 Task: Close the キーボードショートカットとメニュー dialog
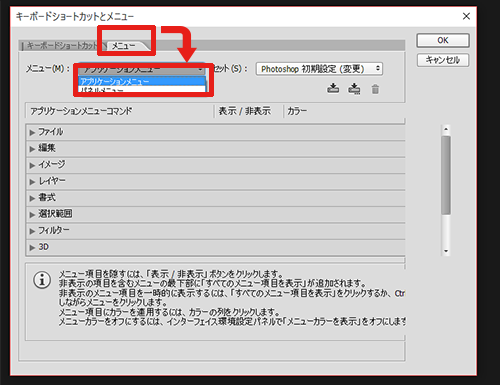(466, 16)
